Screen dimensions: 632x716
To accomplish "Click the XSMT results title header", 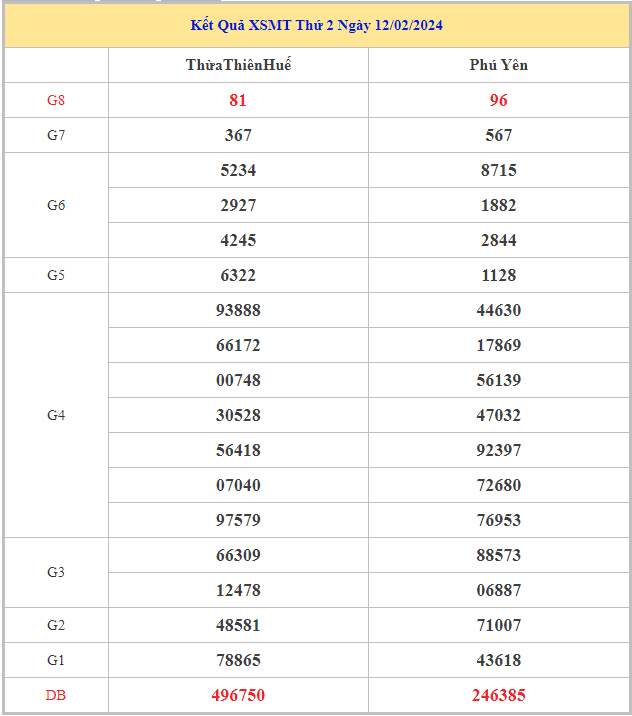I will tap(316, 25).
